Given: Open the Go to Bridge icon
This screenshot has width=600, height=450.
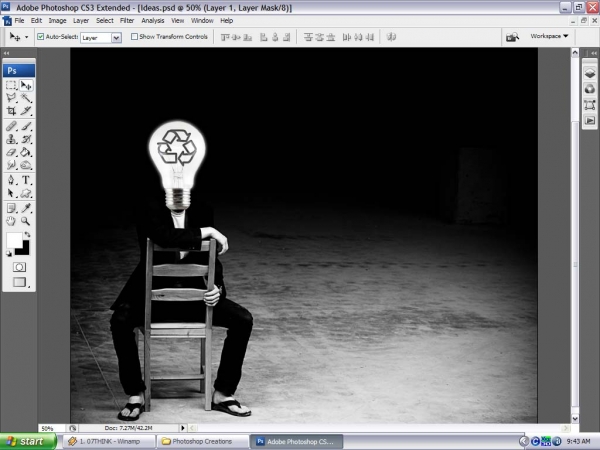Looking at the screenshot, I should tap(512, 37).
